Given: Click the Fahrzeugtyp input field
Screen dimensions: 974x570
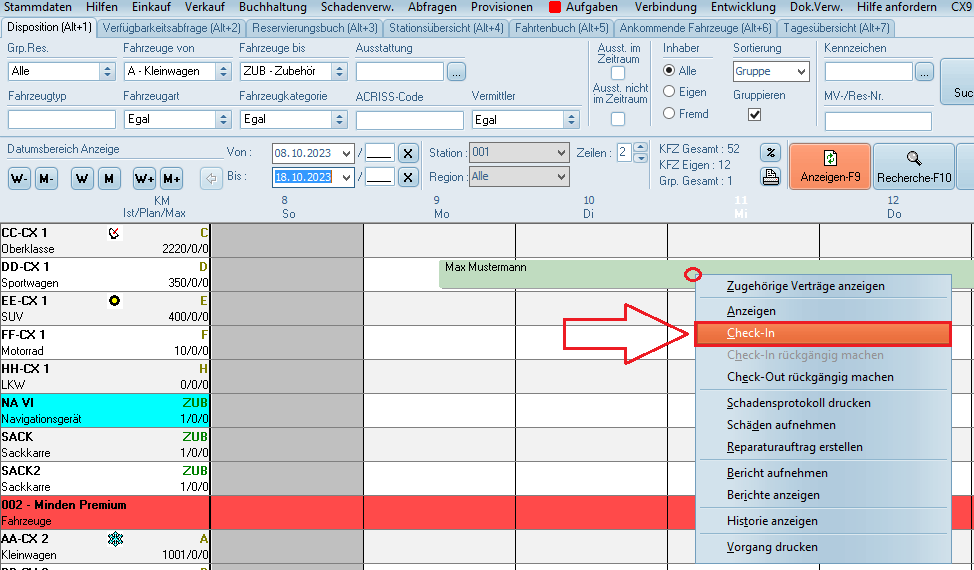Looking at the screenshot, I should pyautogui.click(x=62, y=120).
